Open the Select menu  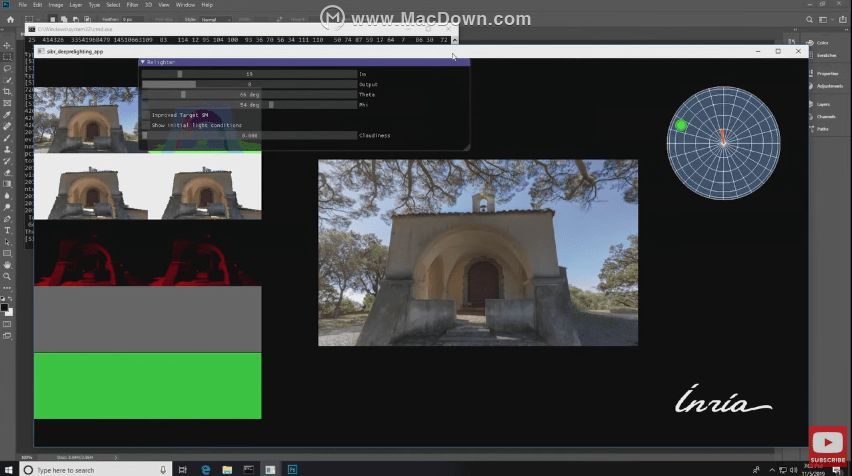[113, 5]
